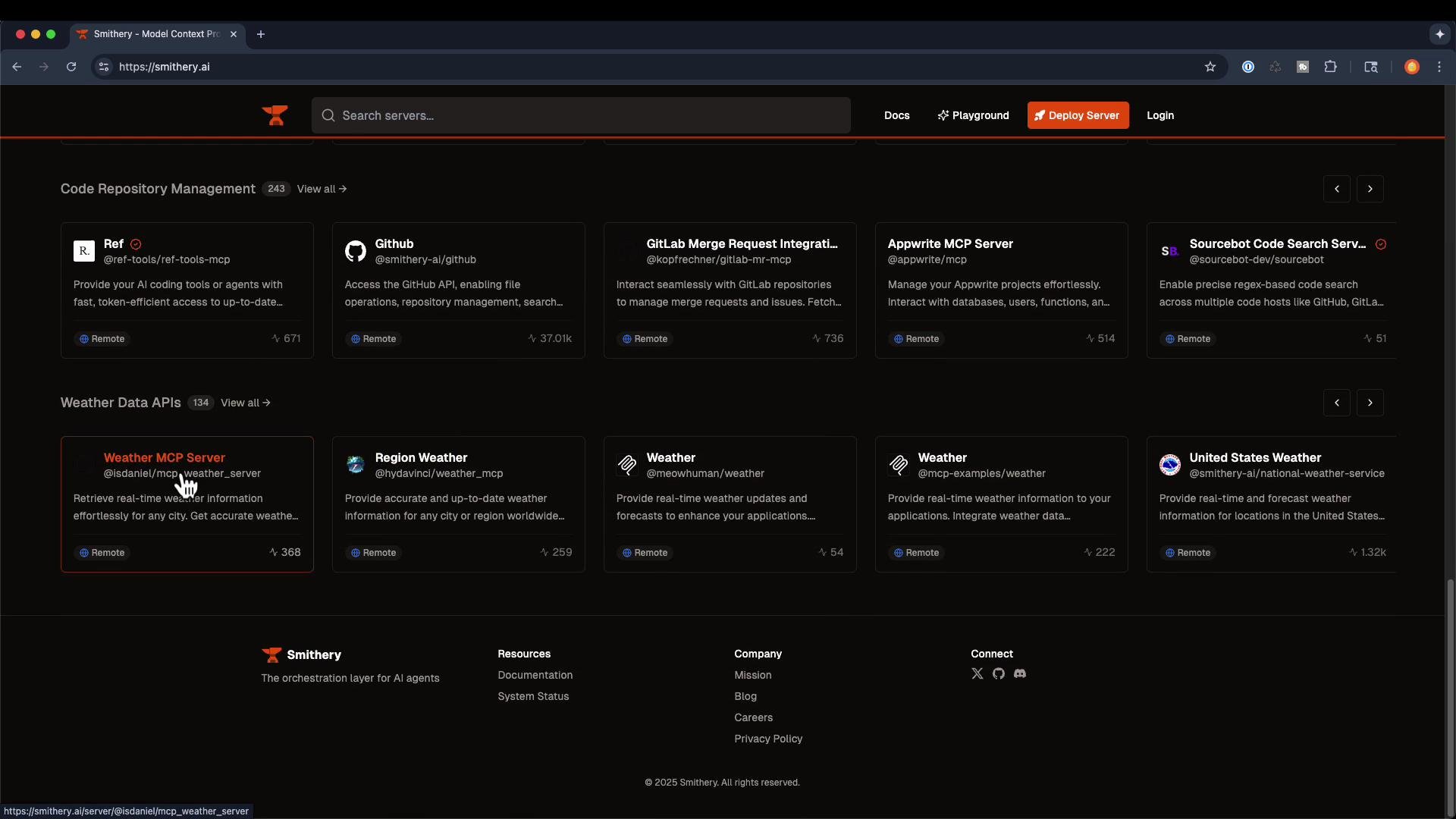Open the X (Twitter) social link

coord(977,673)
